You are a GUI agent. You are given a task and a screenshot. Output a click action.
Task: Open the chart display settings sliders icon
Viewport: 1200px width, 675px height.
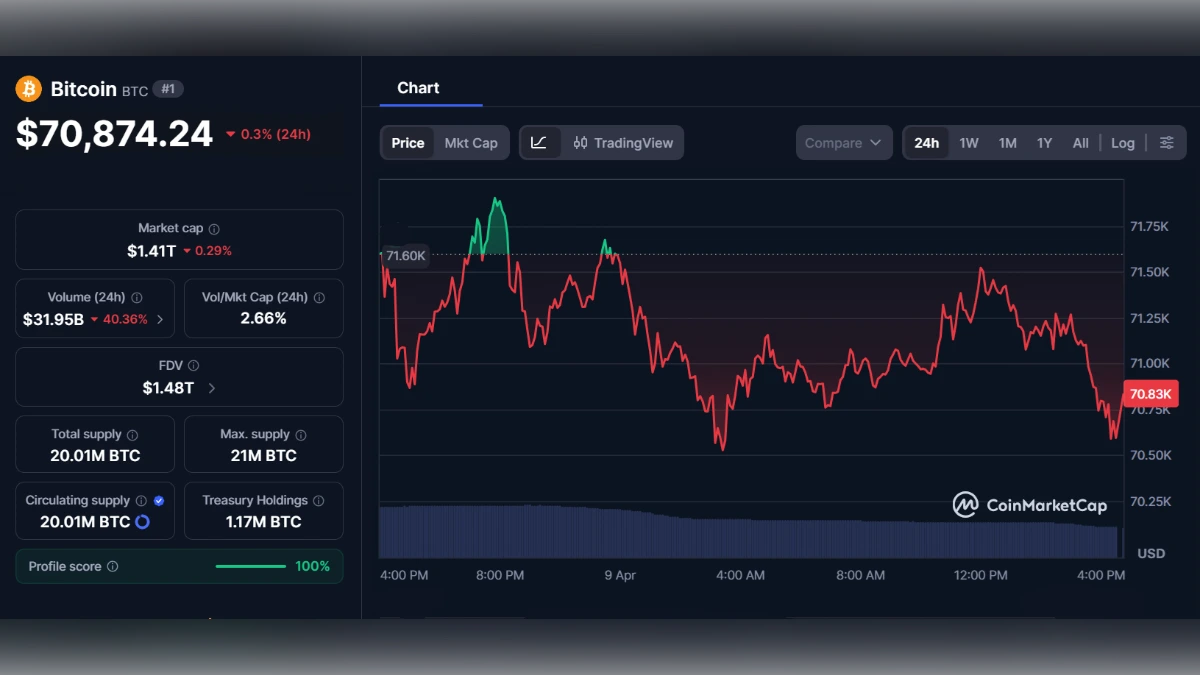[1167, 142]
